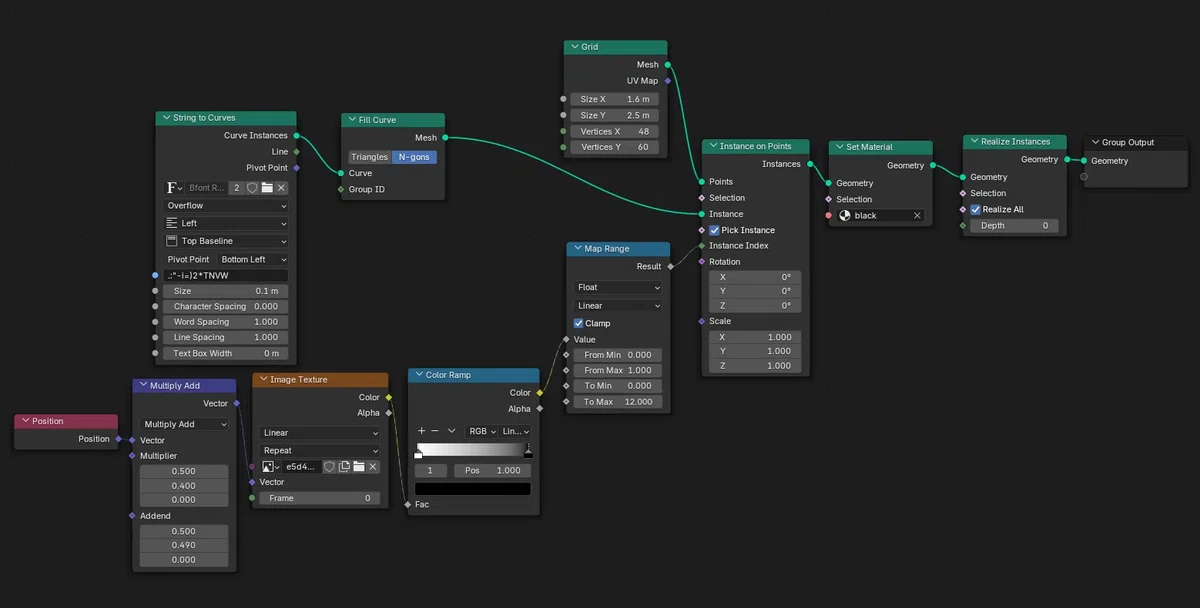Click the Fac input socket of Color Ramp
Image resolution: width=1200 pixels, height=608 pixels.
pyautogui.click(x=408, y=505)
